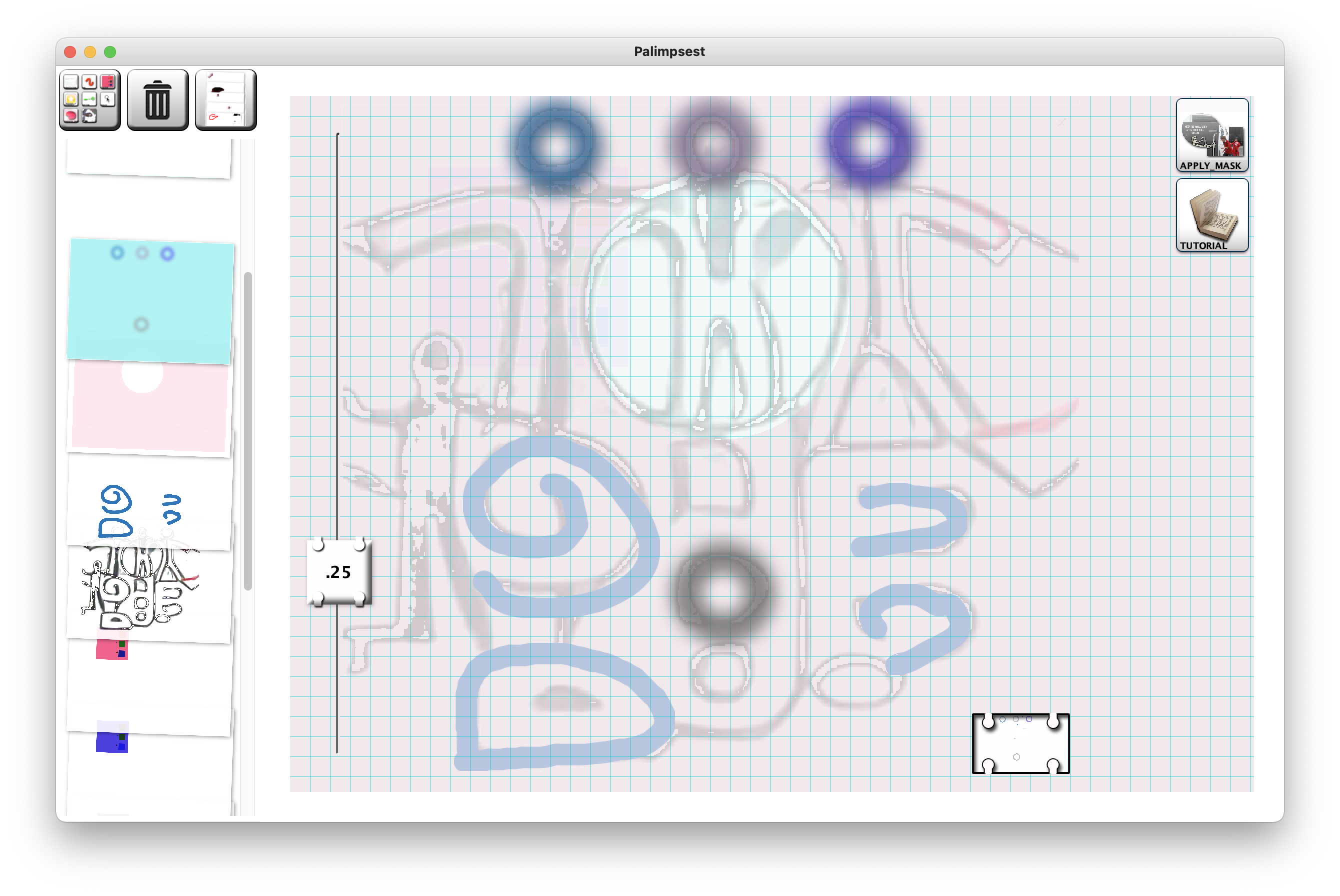
Task: Select the black outline sketch layer thumbnail
Action: coord(140,588)
